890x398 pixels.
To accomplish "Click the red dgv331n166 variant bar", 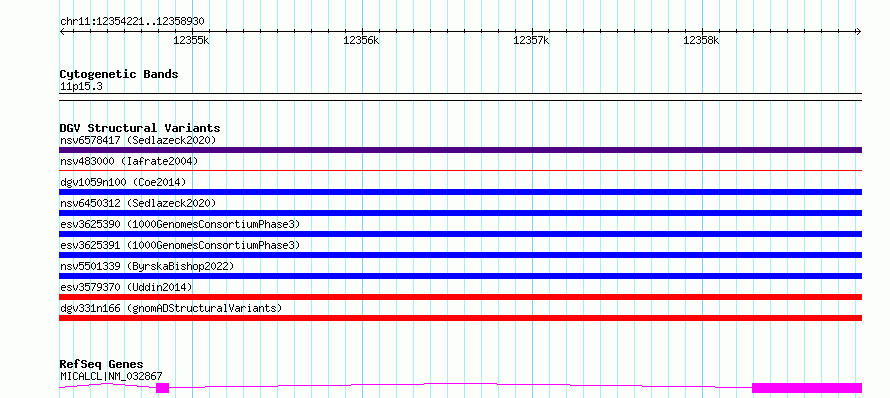I will [x=460, y=318].
